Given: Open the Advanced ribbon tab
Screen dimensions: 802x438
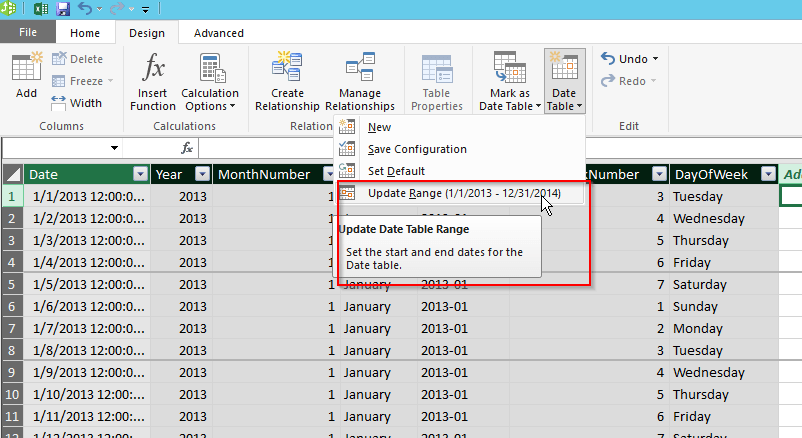Looking at the screenshot, I should 218,33.
